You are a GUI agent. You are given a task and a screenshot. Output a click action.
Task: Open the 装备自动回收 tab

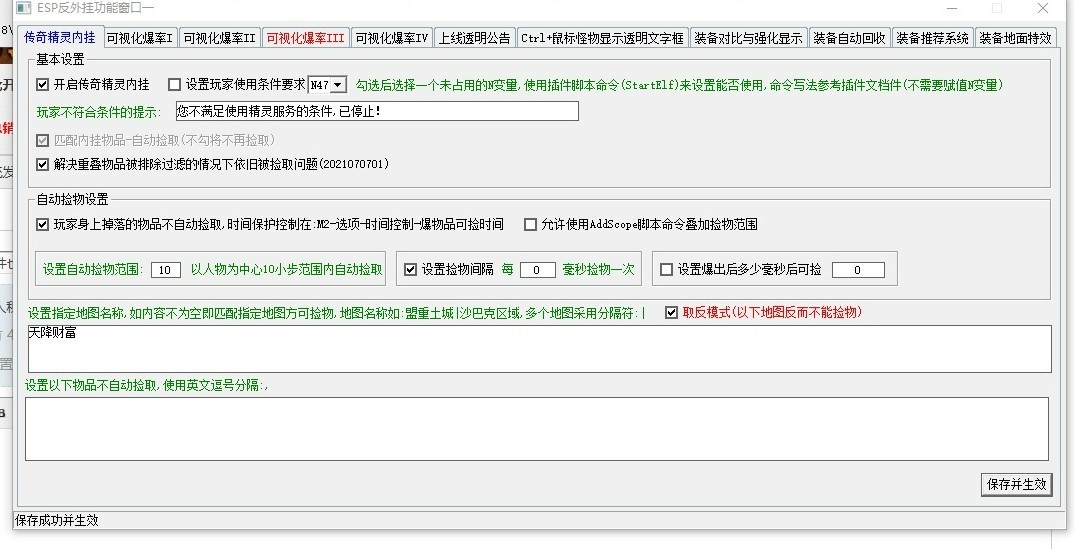[x=849, y=39]
